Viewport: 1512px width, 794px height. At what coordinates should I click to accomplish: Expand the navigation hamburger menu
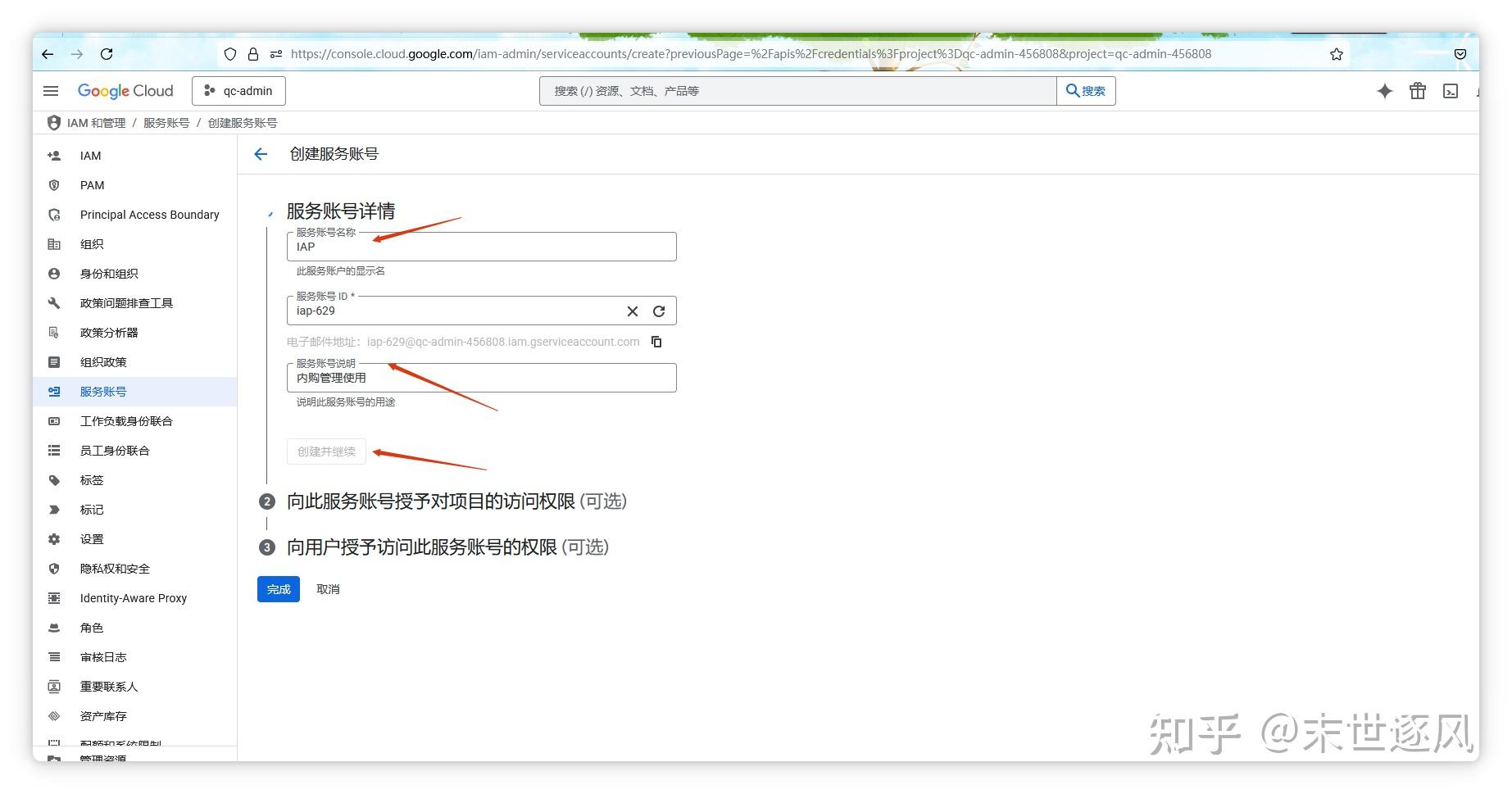pyautogui.click(x=51, y=91)
